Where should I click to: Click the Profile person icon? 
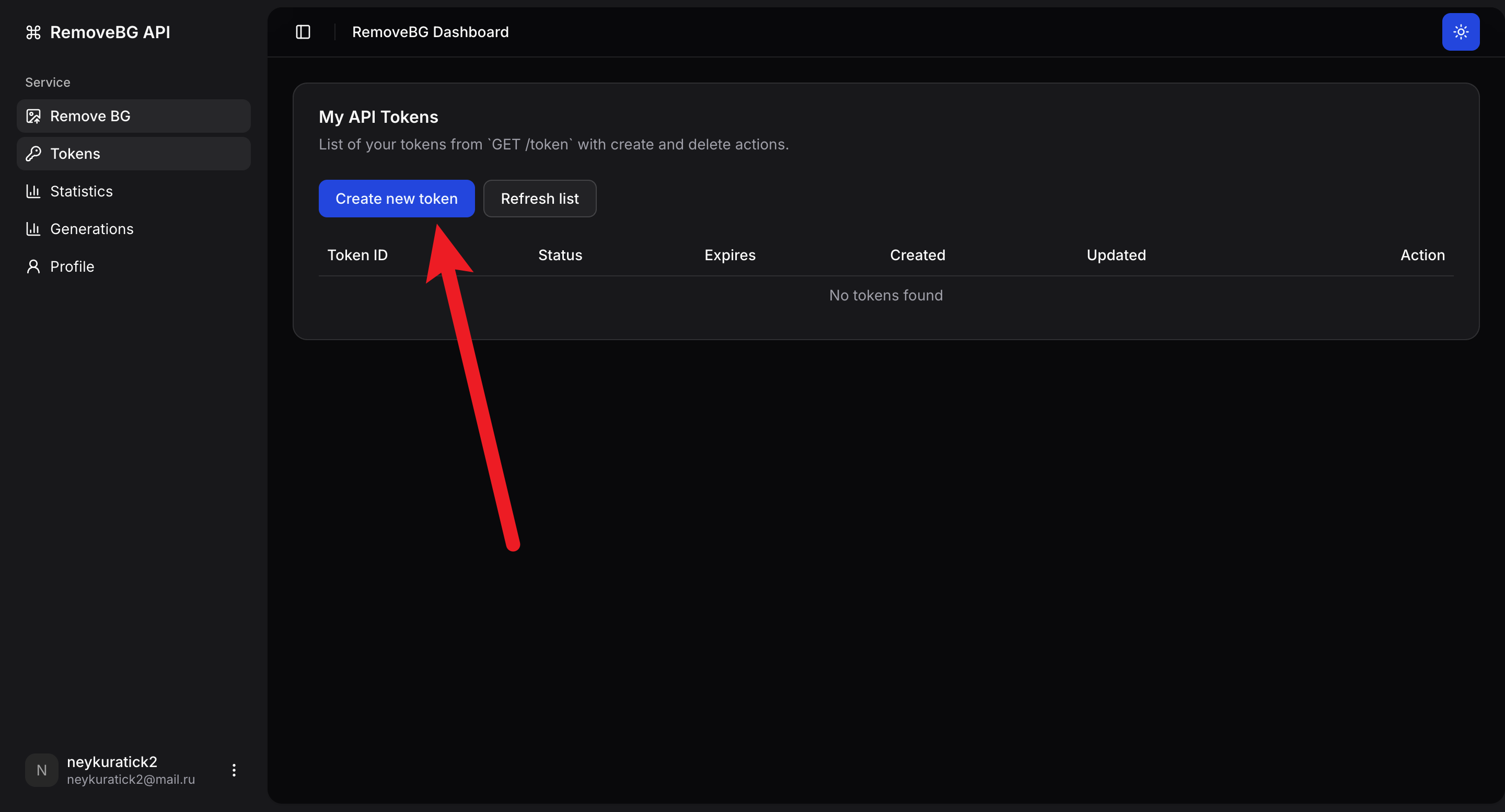[33, 266]
